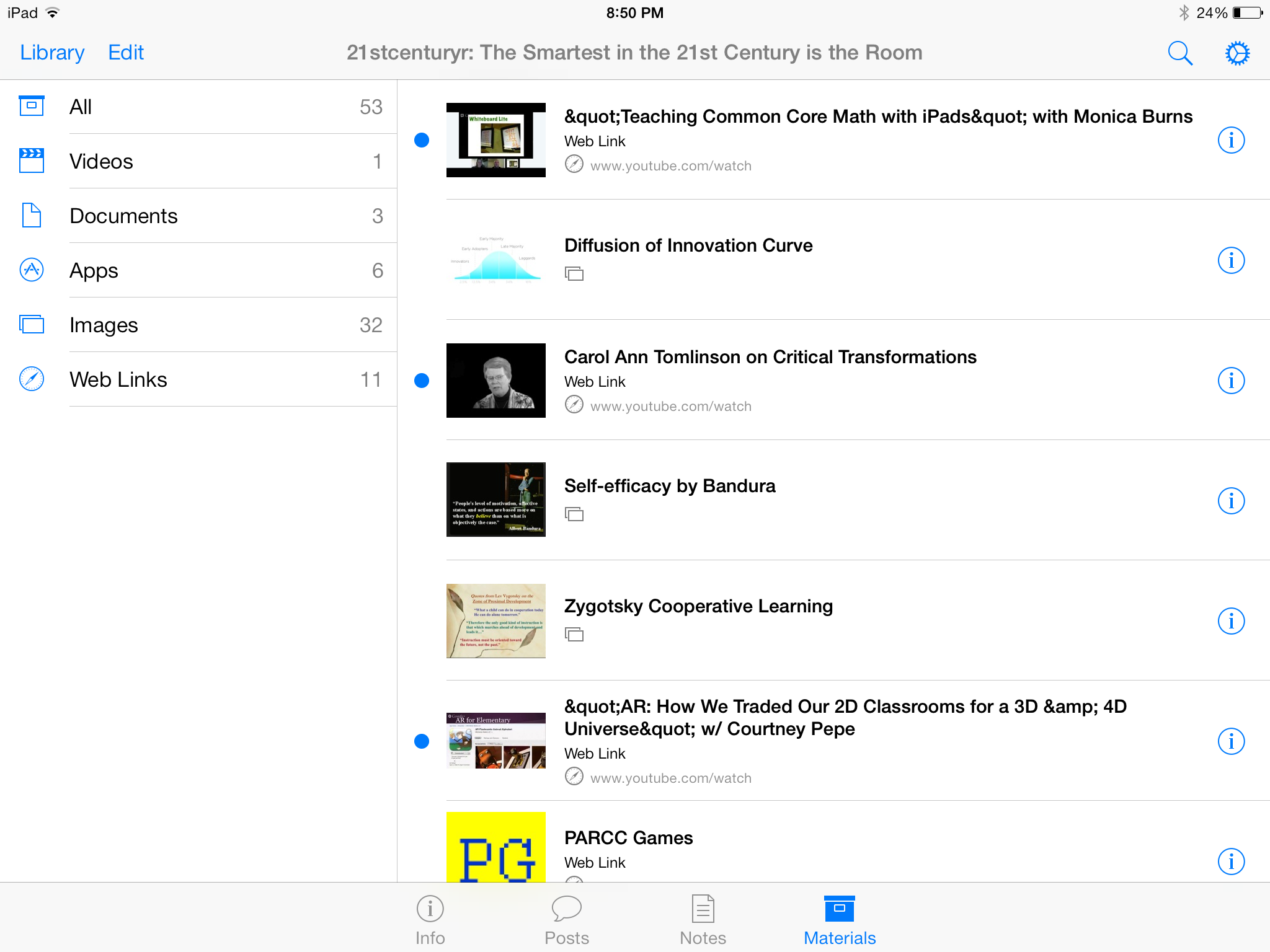The image size is (1270, 952).
Task: Tap the search magnifier icon
Action: [1179, 53]
